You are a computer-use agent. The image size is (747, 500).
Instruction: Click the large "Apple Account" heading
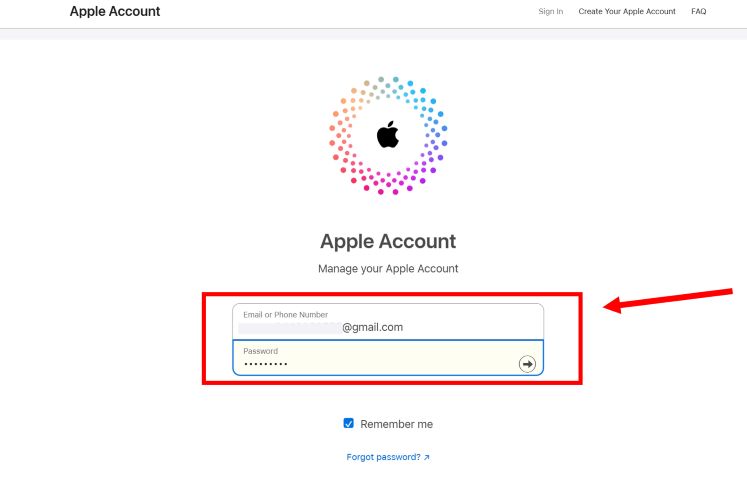click(388, 241)
